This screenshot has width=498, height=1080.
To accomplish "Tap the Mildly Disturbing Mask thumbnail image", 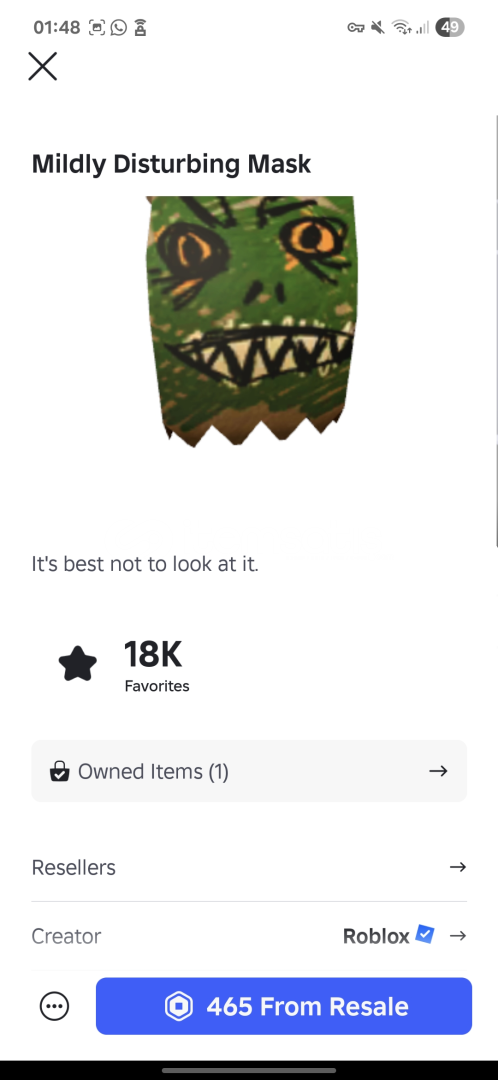I will click(251, 322).
